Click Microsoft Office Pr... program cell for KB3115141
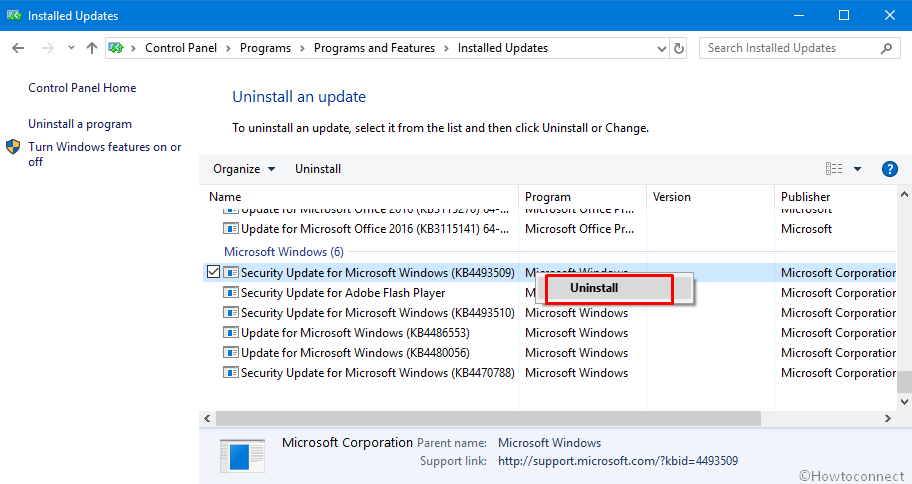 [x=579, y=229]
